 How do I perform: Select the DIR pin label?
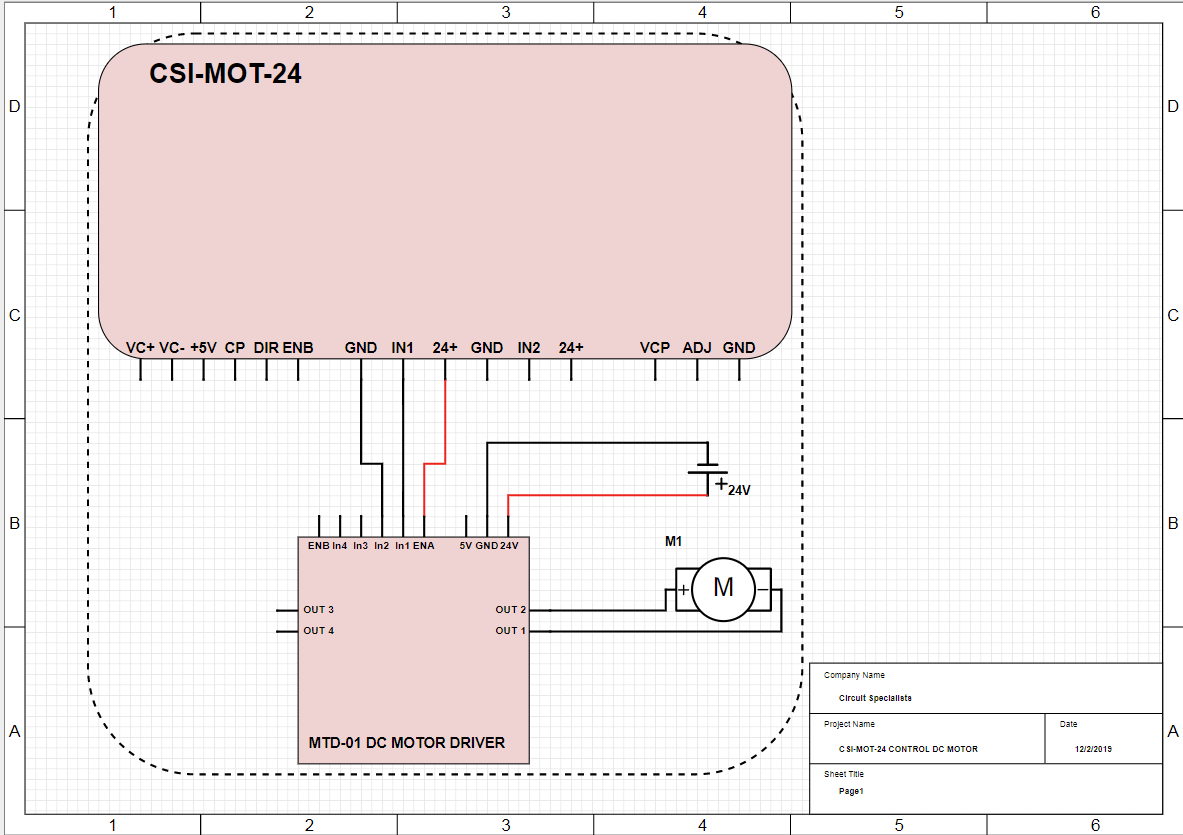(x=266, y=348)
